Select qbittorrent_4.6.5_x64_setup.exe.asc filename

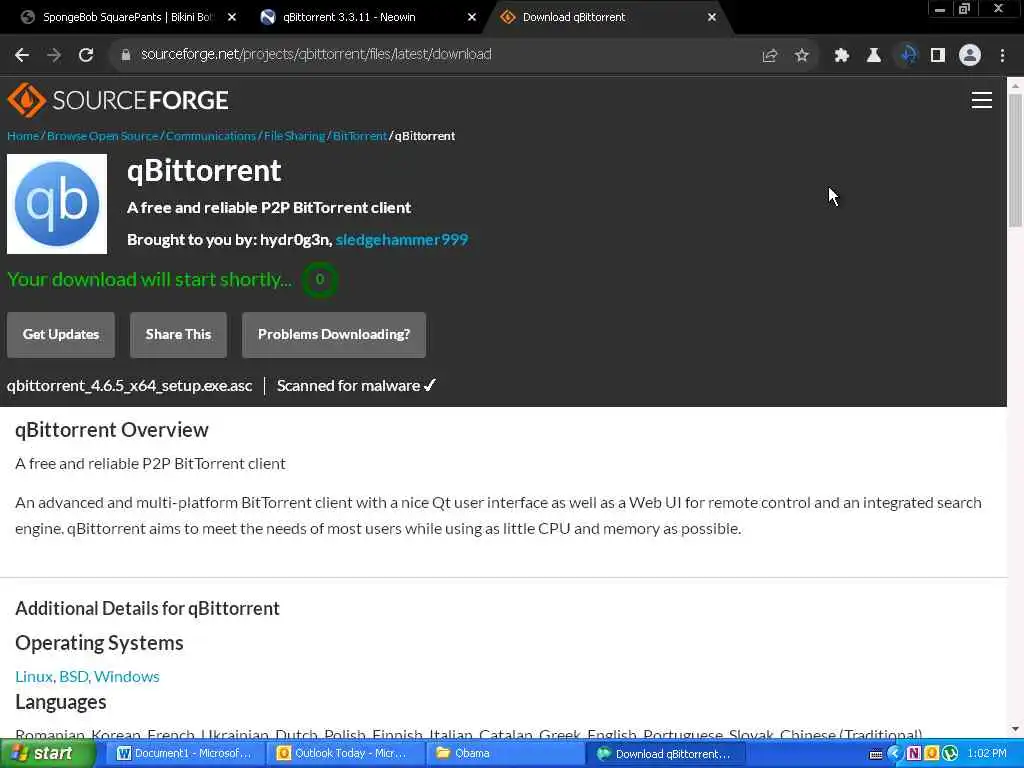[x=129, y=386]
